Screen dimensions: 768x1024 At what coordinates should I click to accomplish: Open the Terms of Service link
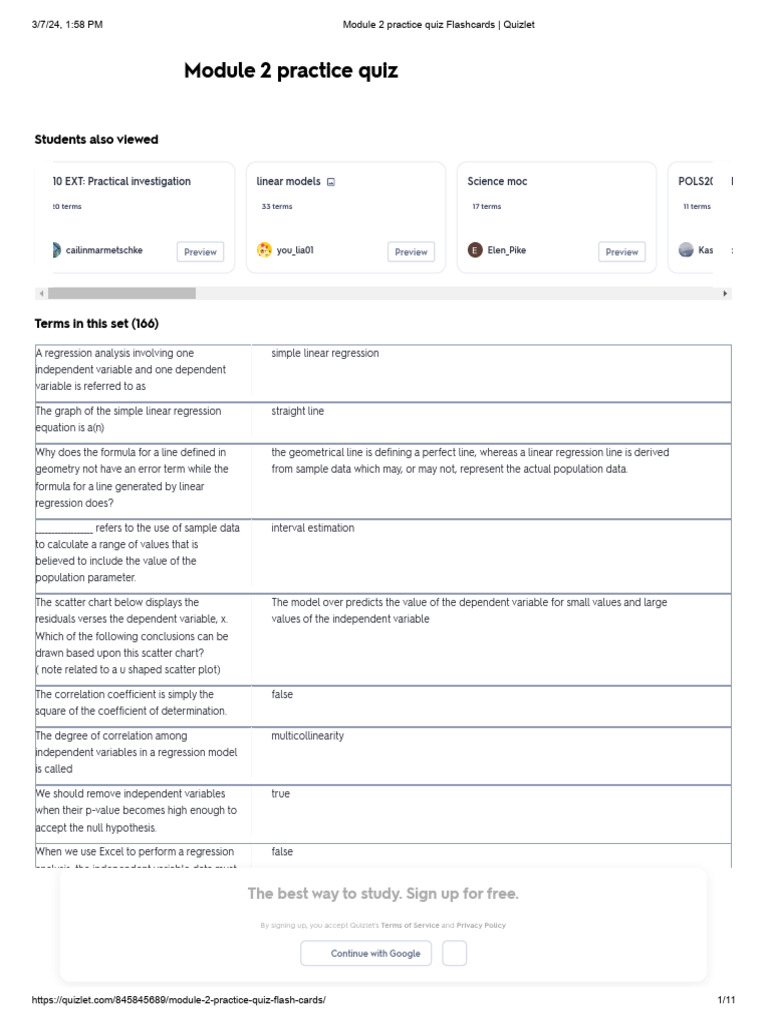click(x=410, y=926)
